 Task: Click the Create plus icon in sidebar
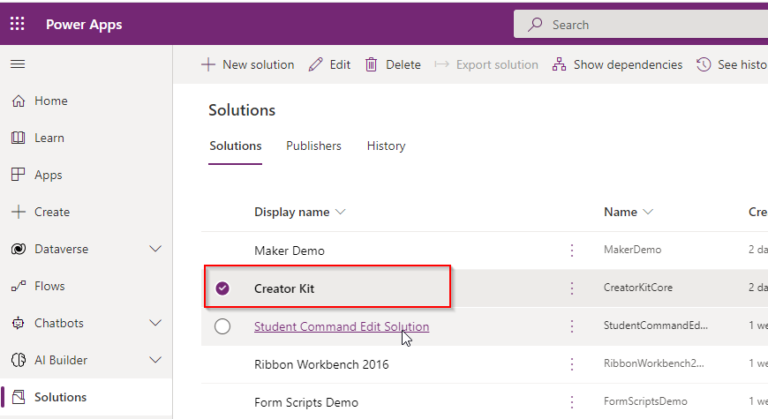click(x=18, y=212)
